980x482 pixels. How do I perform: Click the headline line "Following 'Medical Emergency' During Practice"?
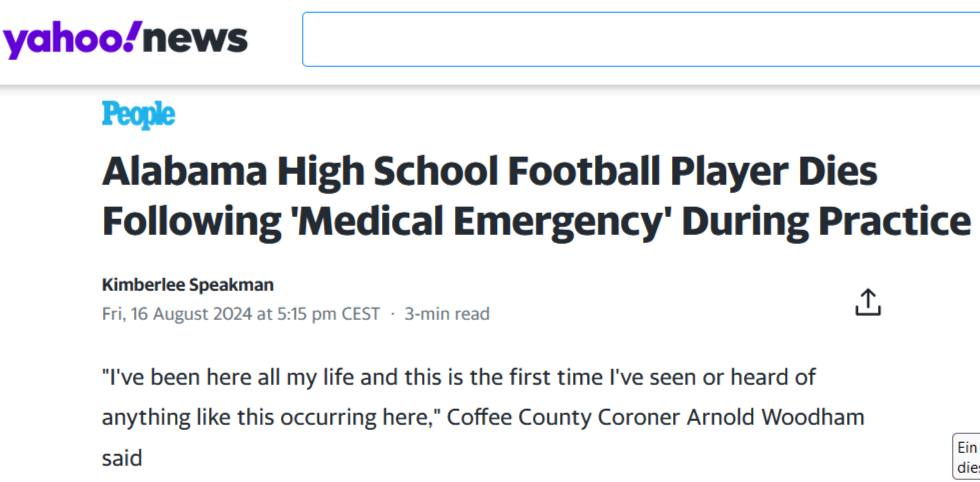click(536, 223)
